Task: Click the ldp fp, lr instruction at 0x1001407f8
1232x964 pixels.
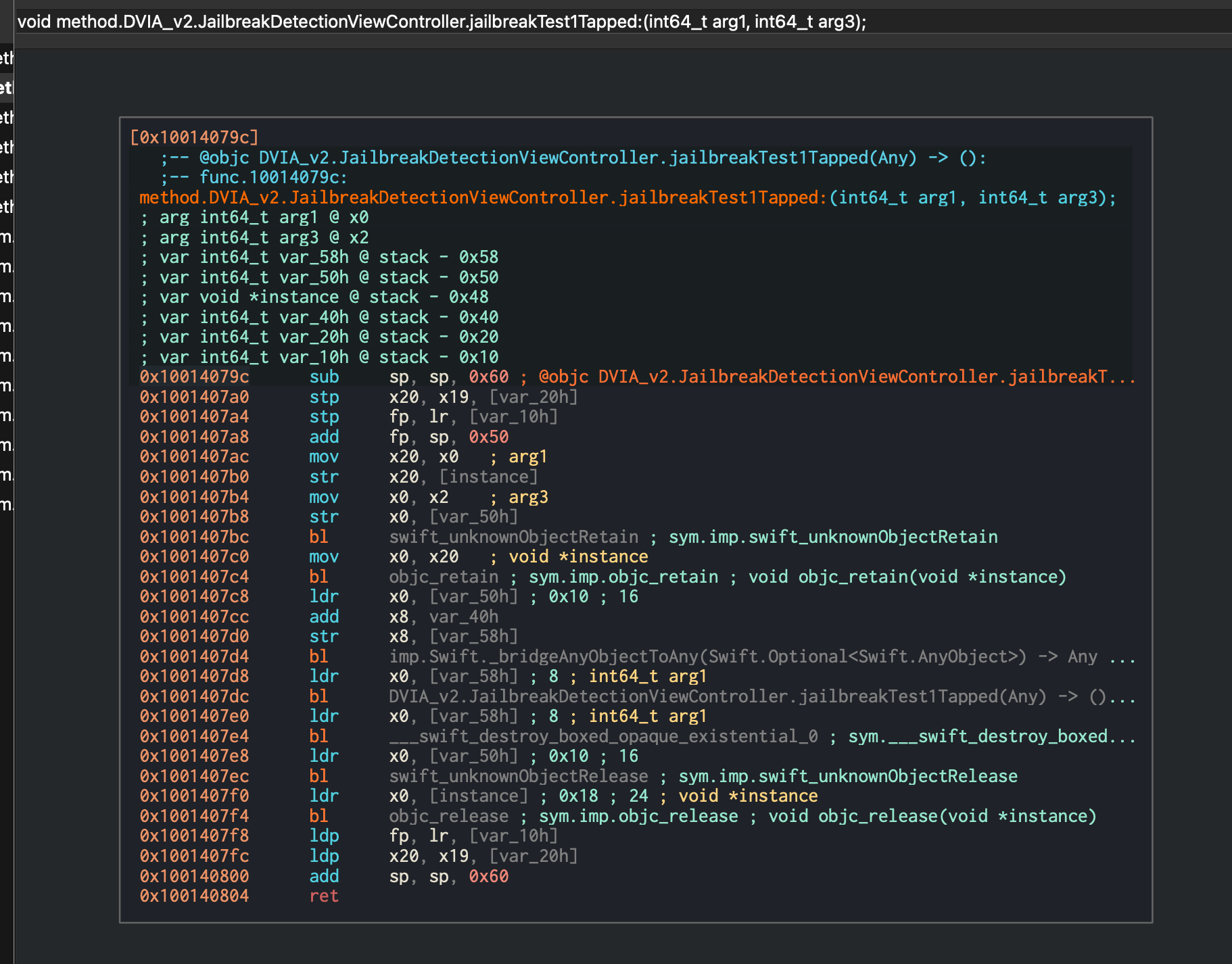Action: pyautogui.click(x=349, y=836)
